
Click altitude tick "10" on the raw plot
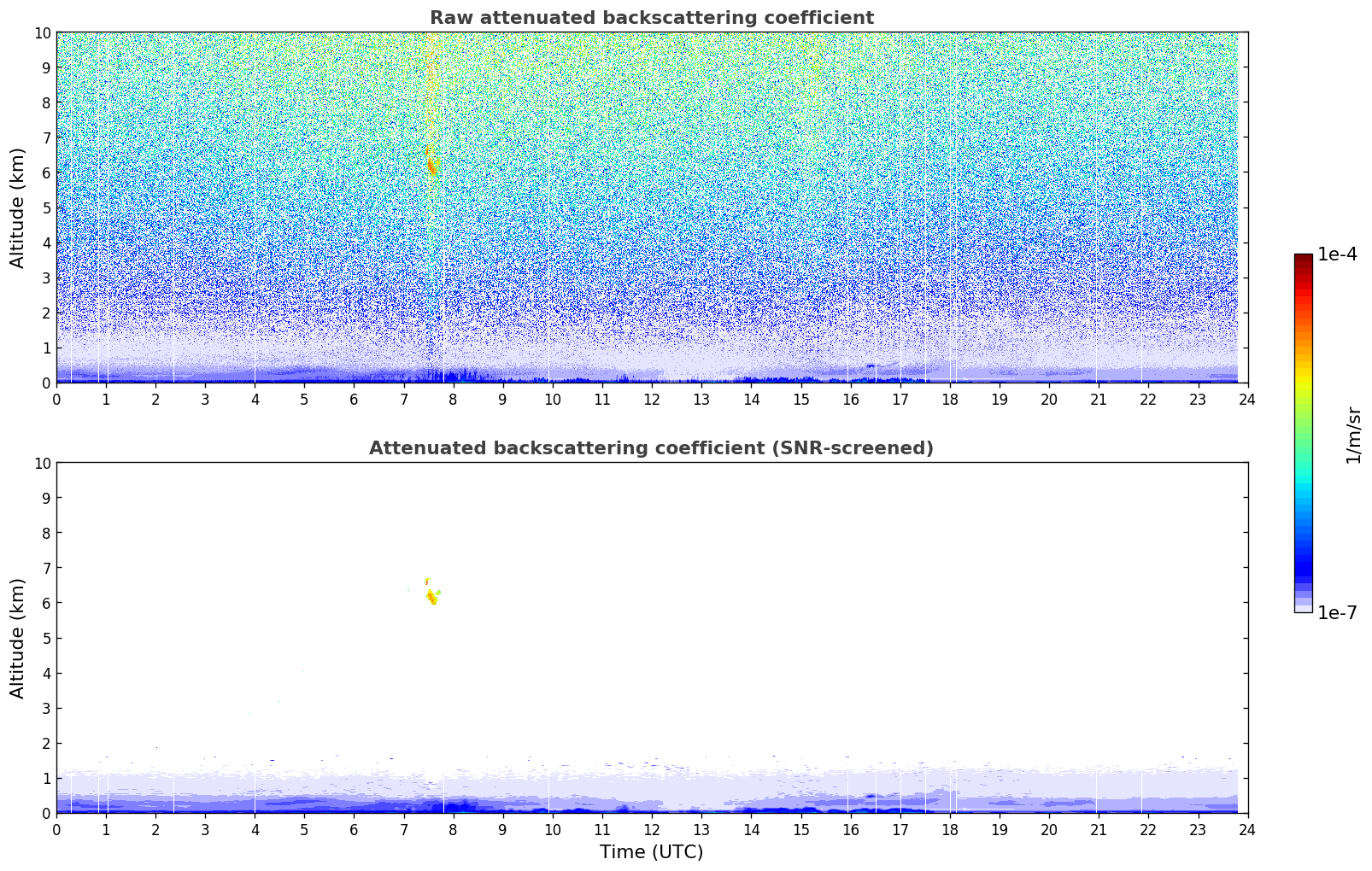coord(42,32)
